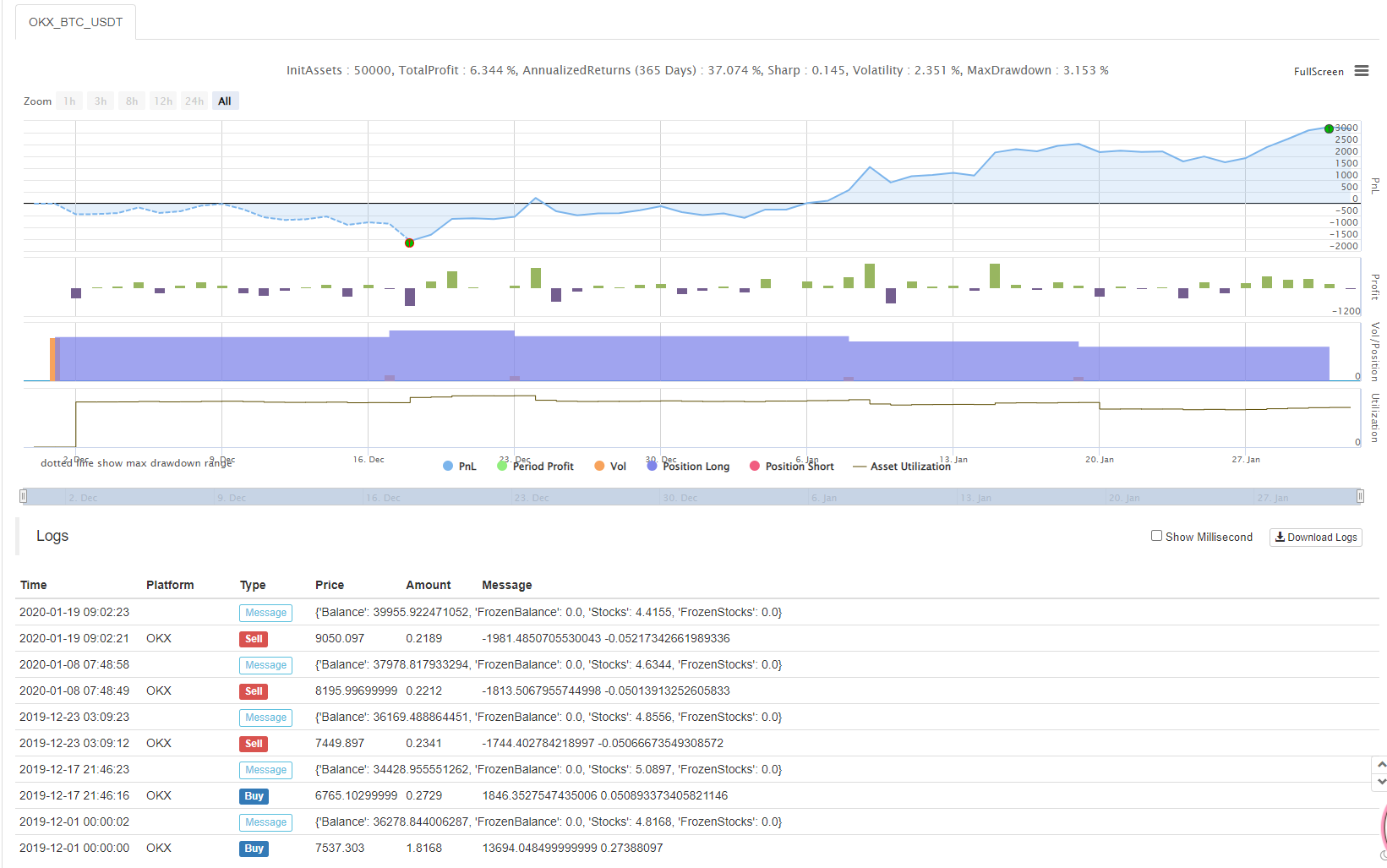1387x868 pixels.
Task: Click the logs scroll up arrow
Action: coord(1381,764)
